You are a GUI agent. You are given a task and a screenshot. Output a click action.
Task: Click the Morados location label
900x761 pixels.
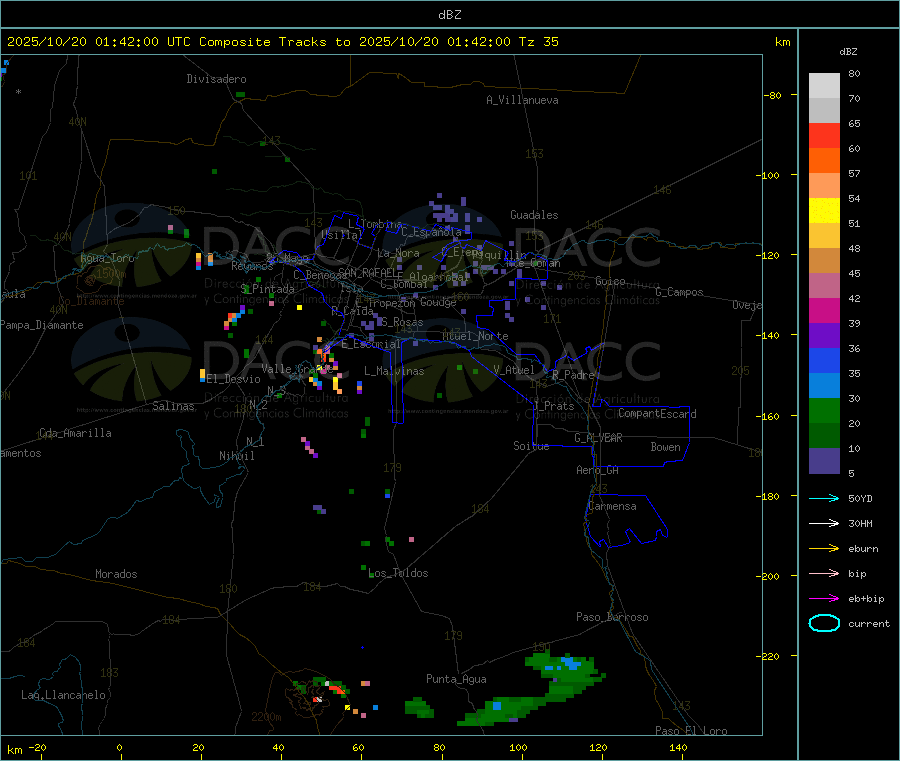(x=116, y=574)
